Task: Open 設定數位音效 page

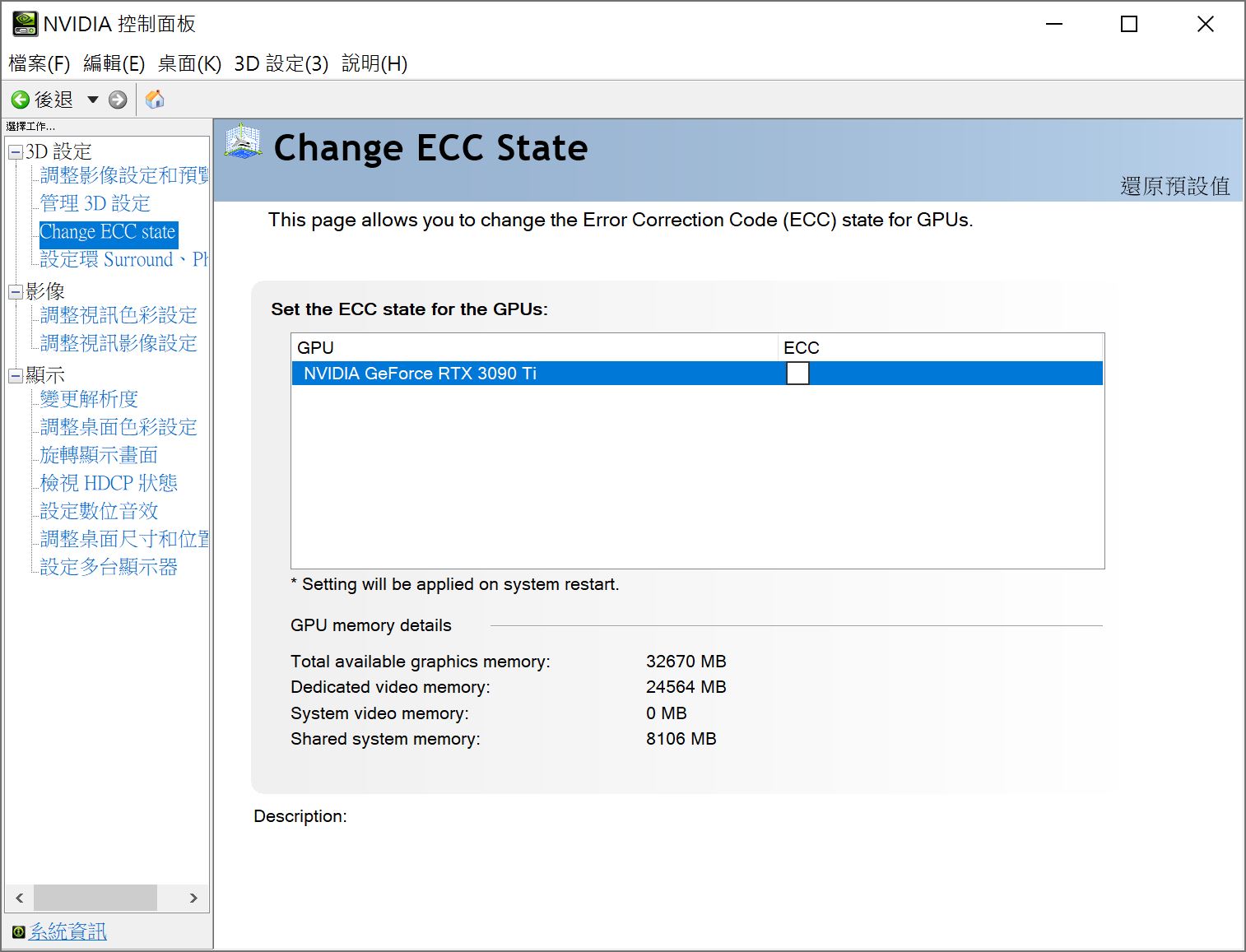Action: click(x=99, y=511)
